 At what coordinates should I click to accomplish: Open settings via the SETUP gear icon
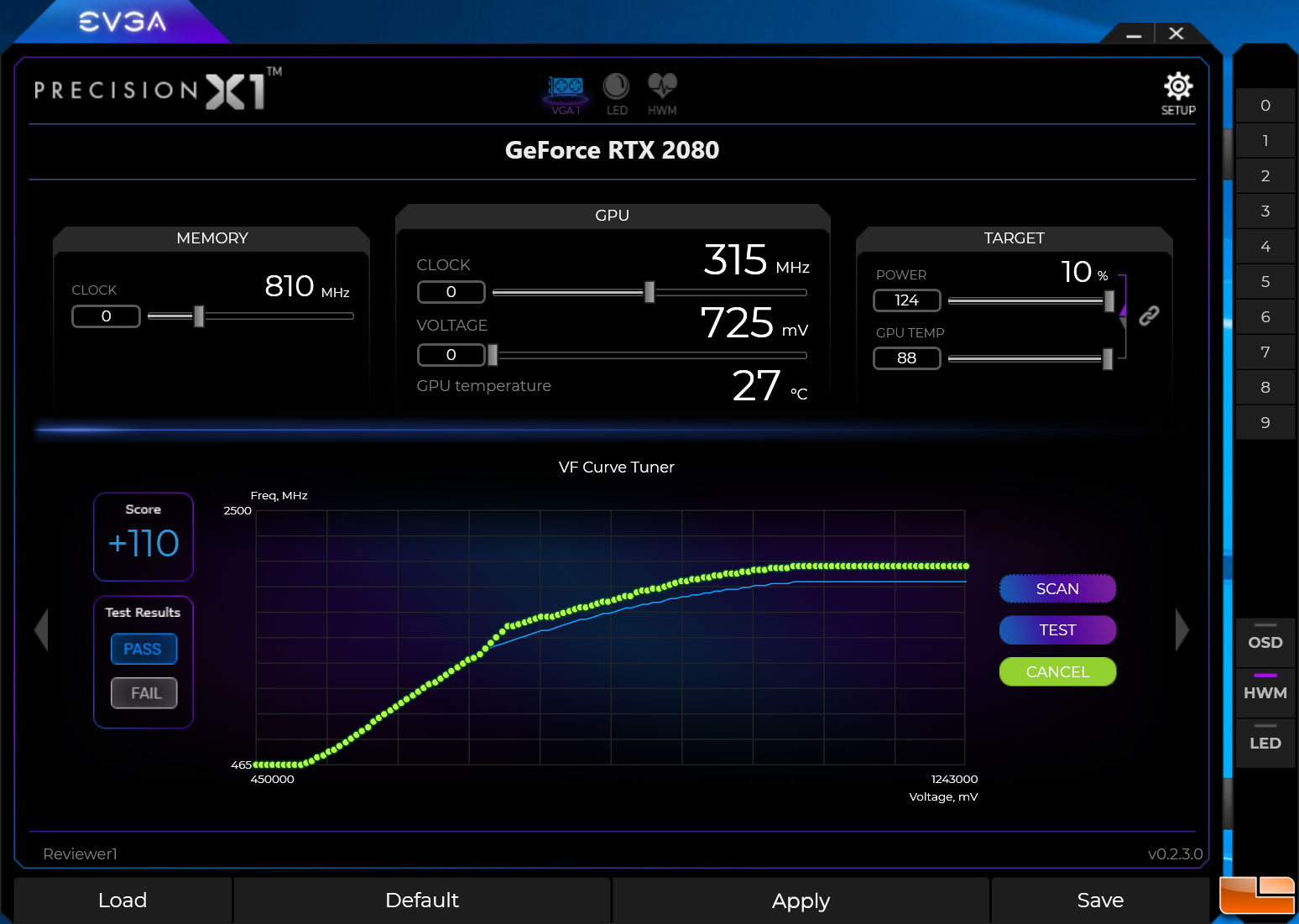[1178, 86]
